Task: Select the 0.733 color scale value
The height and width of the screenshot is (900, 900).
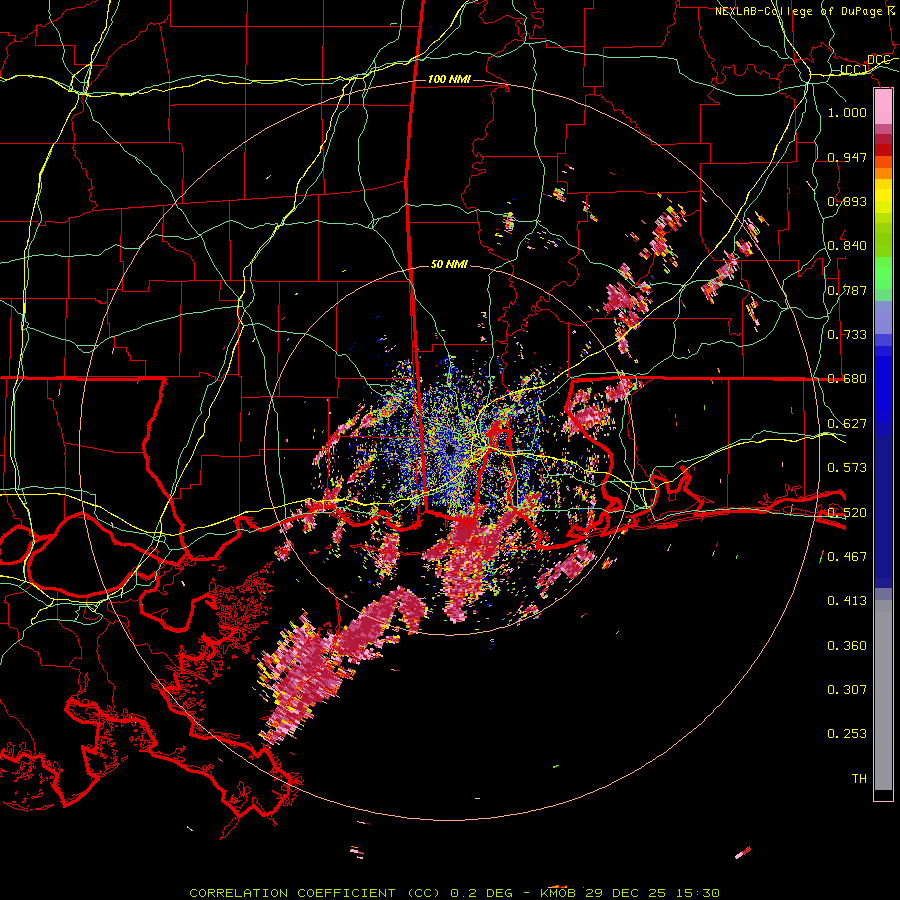Action: coord(847,334)
